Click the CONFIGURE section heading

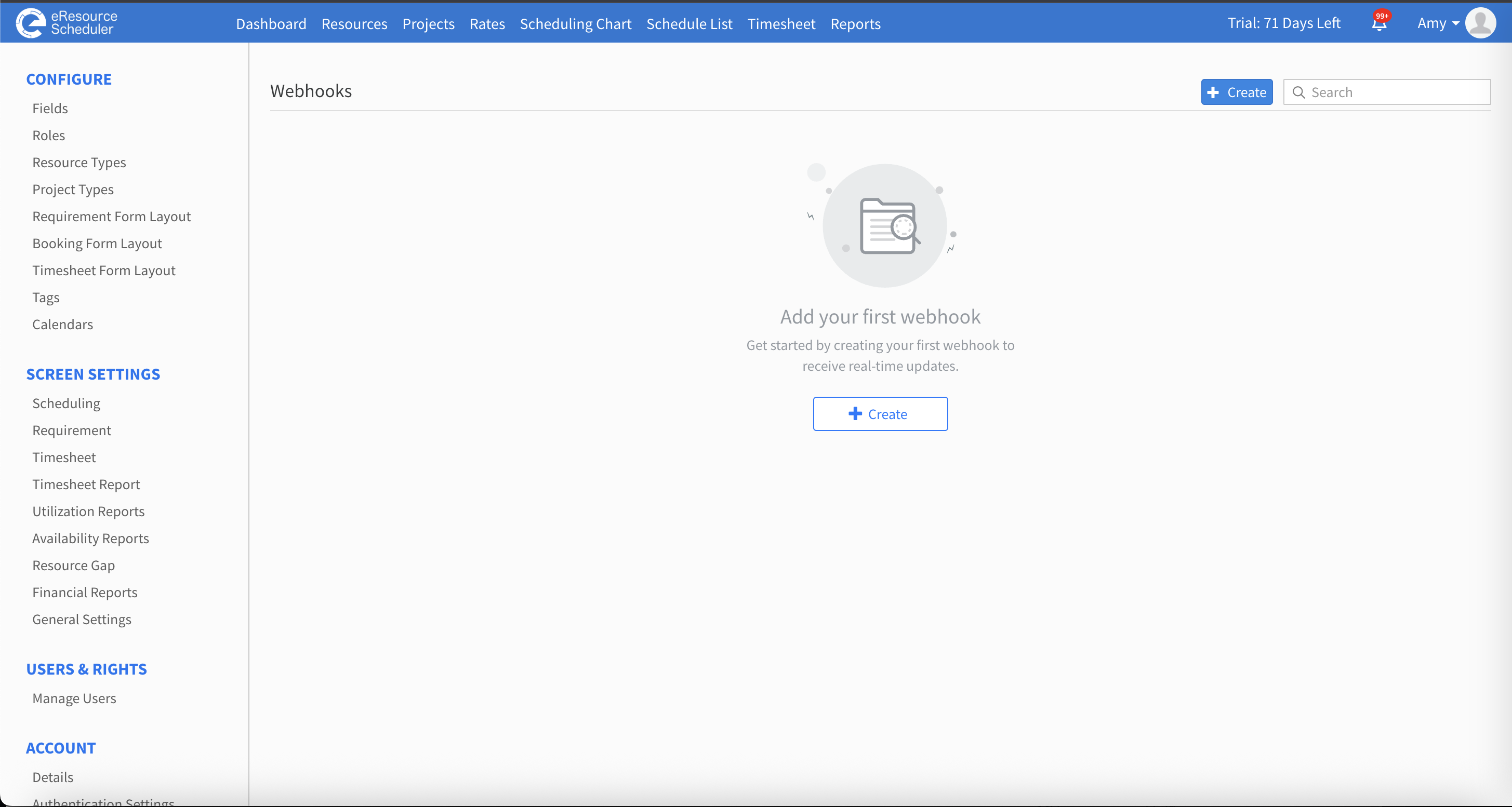tap(69, 79)
